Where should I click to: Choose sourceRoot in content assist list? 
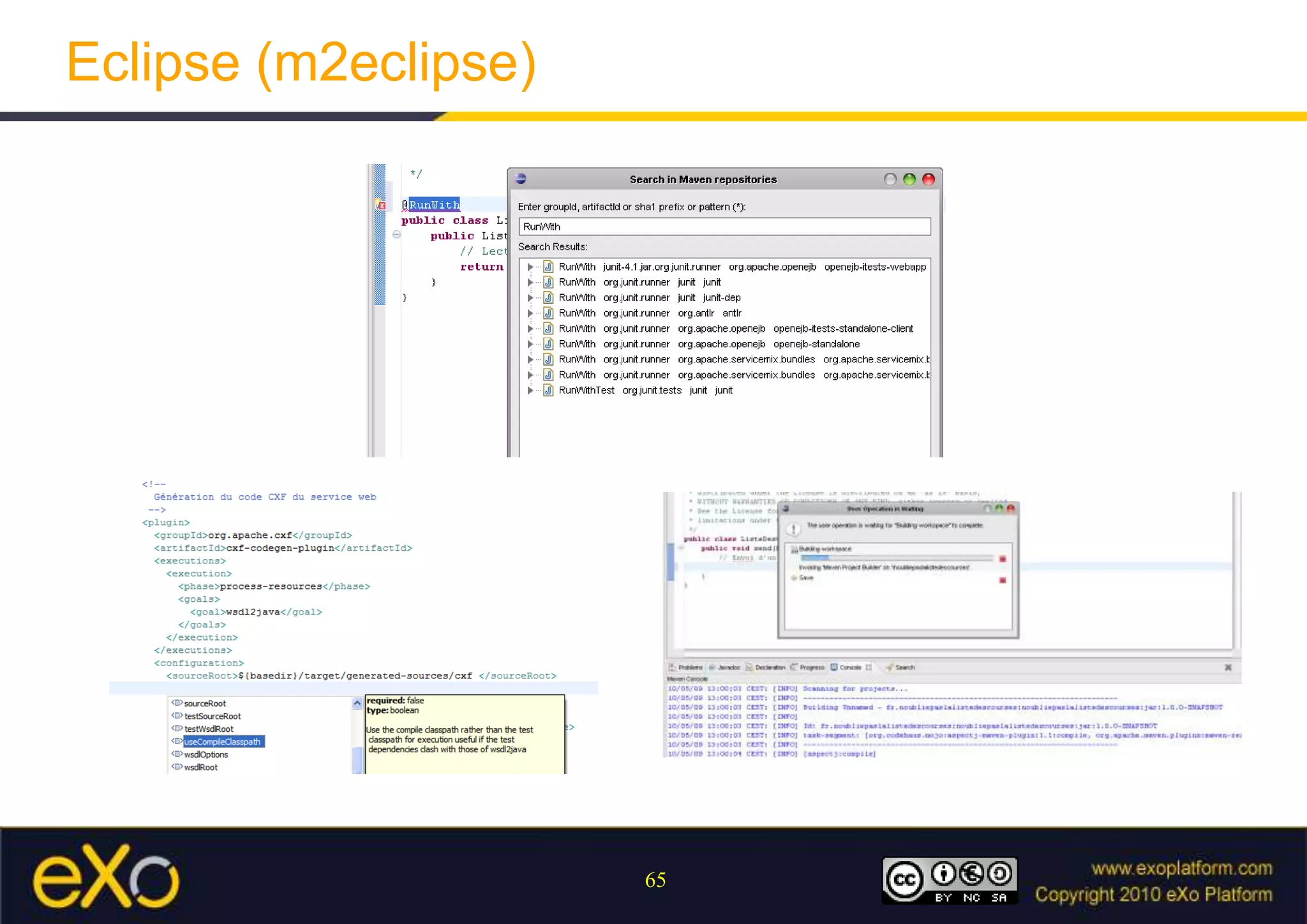(x=205, y=703)
